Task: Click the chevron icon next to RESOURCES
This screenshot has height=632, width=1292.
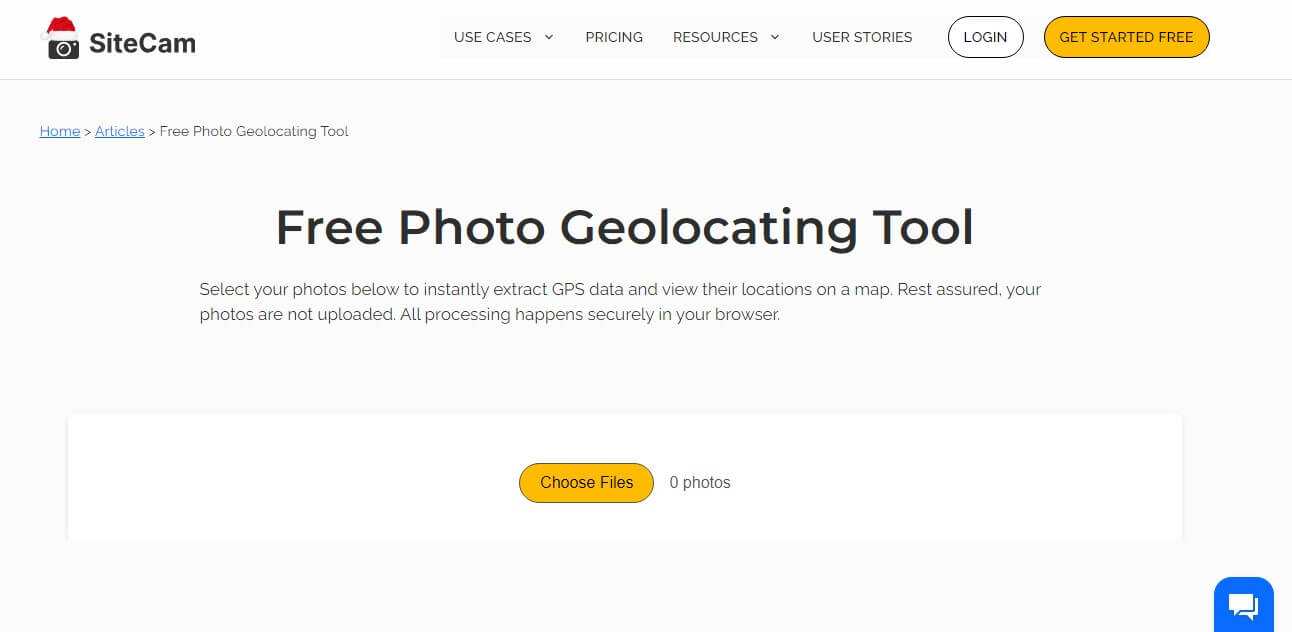Action: pyautogui.click(x=774, y=36)
